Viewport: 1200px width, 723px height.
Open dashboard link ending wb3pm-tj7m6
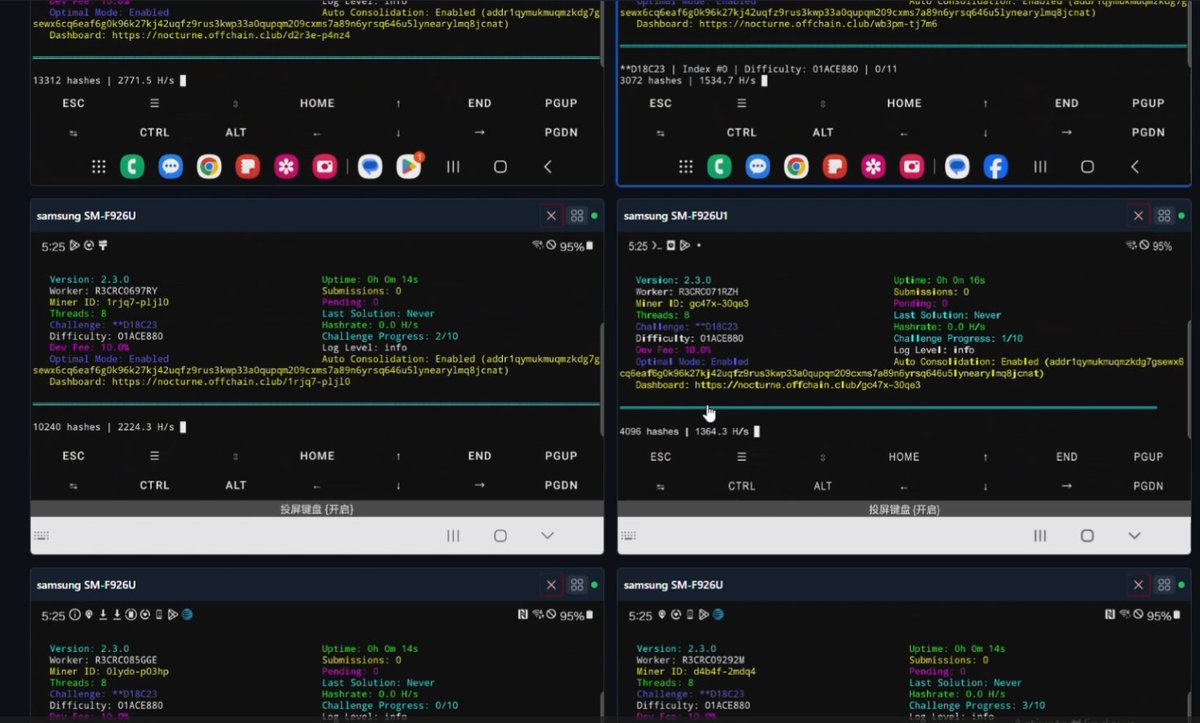[817, 23]
